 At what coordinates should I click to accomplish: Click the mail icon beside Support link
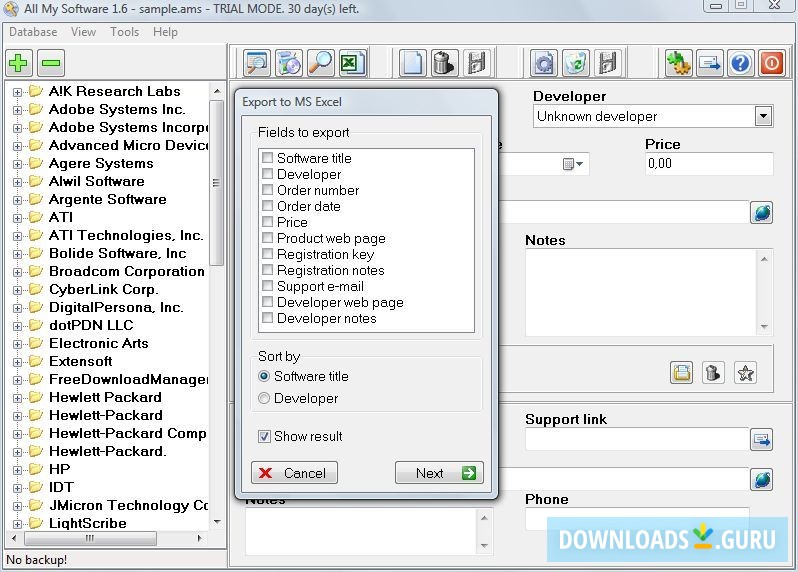762,440
